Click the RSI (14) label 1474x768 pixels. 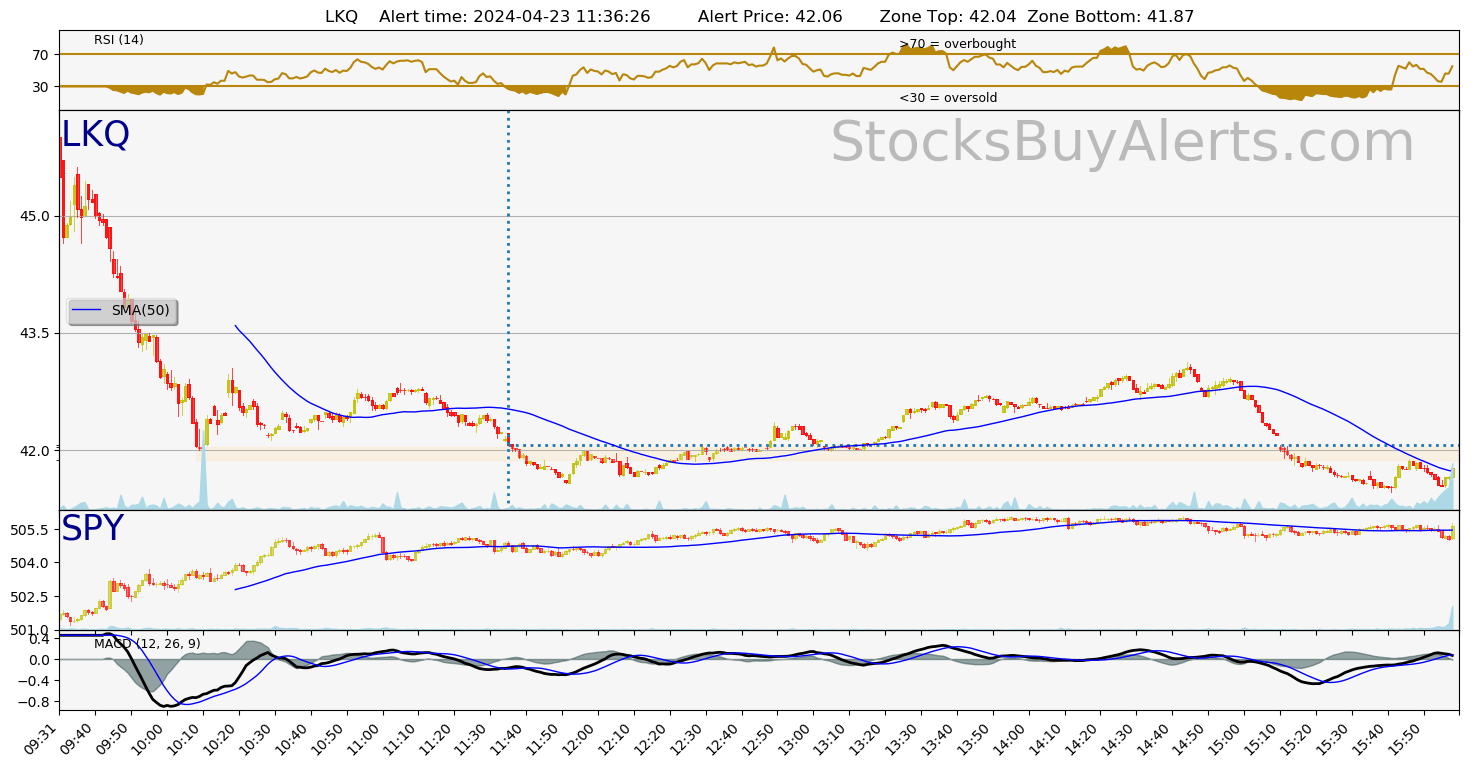[x=119, y=40]
